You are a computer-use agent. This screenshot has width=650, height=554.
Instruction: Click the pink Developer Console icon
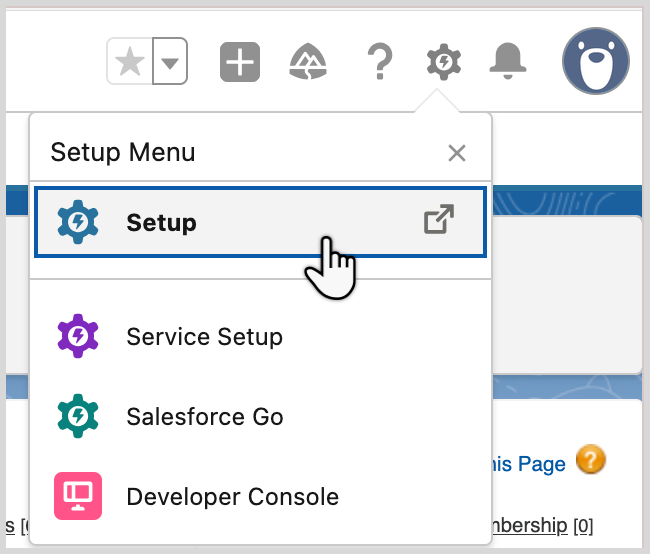[x=78, y=496]
